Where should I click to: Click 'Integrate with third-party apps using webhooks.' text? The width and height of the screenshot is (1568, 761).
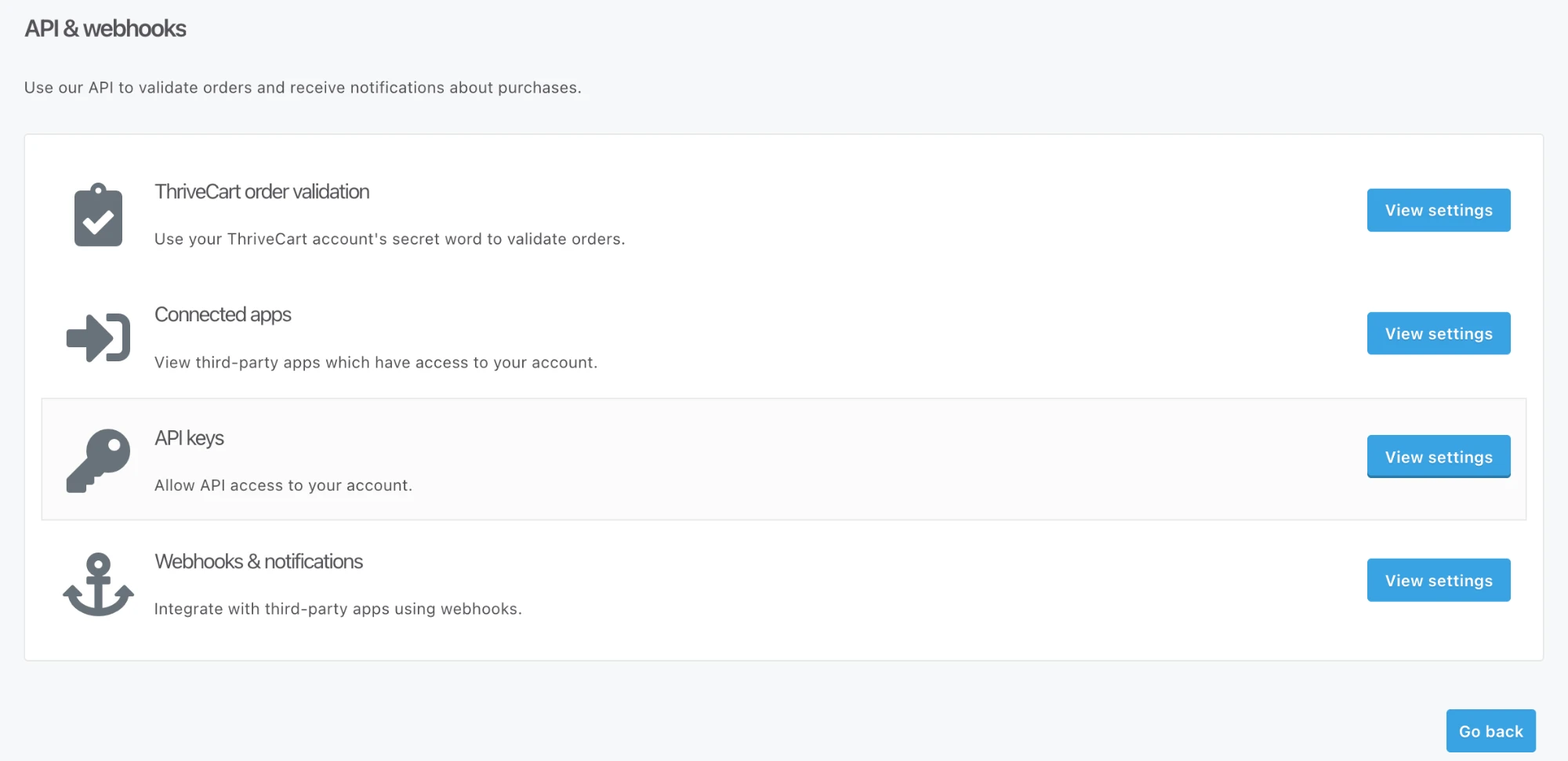(x=338, y=609)
